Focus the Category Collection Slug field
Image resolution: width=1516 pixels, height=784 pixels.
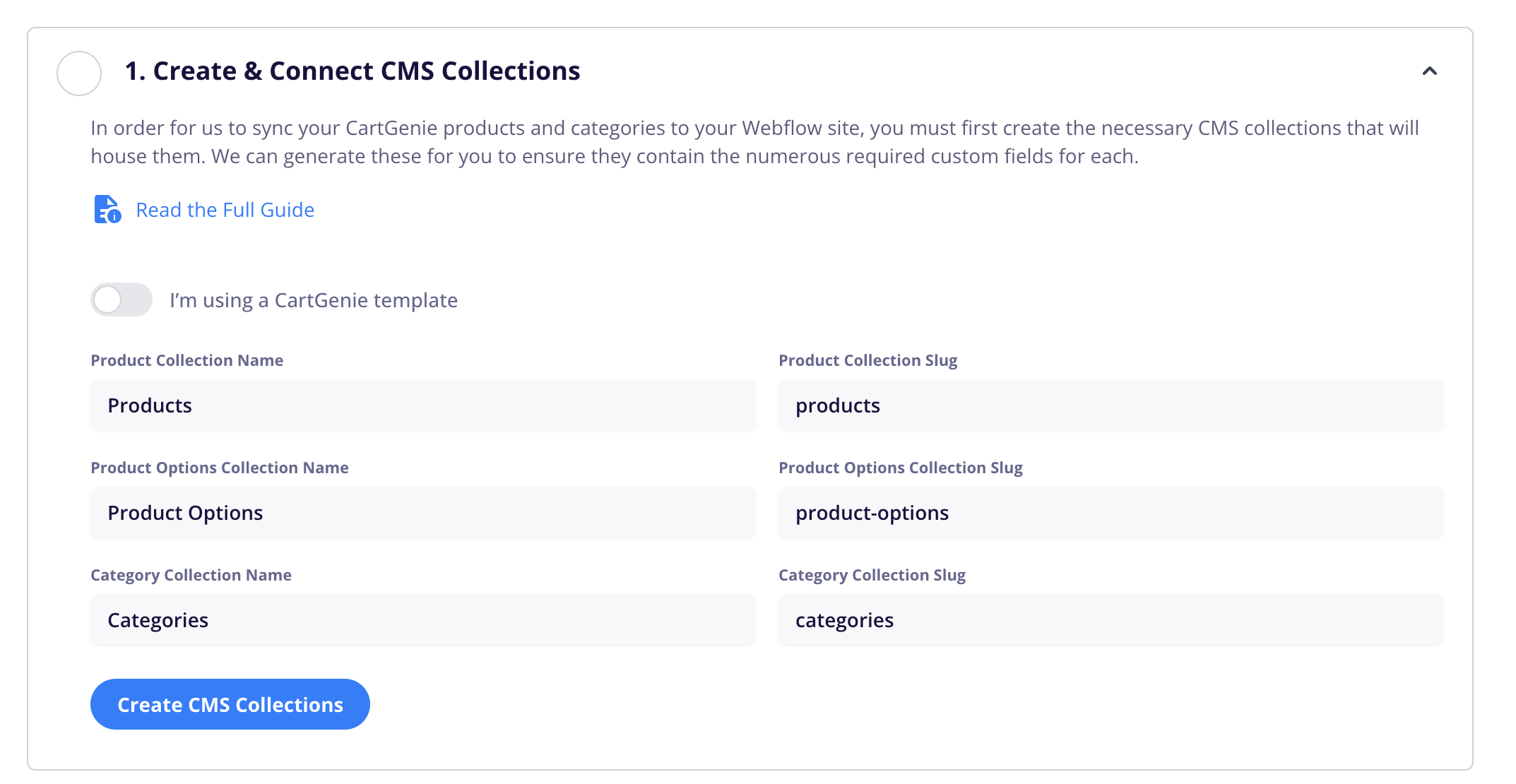[x=1111, y=620]
